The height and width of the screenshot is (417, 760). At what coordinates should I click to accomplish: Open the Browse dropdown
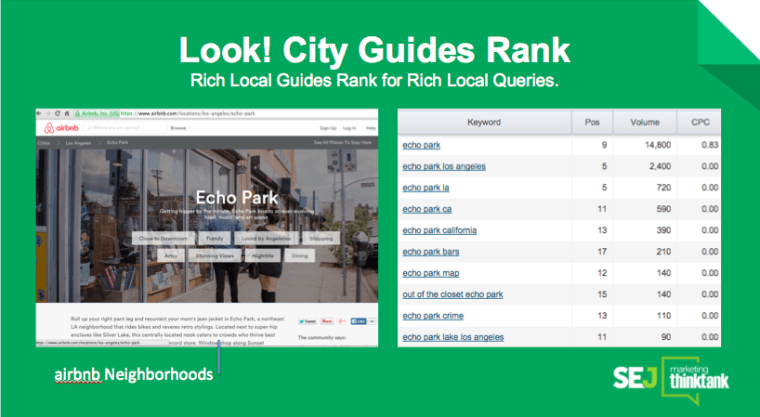pos(180,128)
